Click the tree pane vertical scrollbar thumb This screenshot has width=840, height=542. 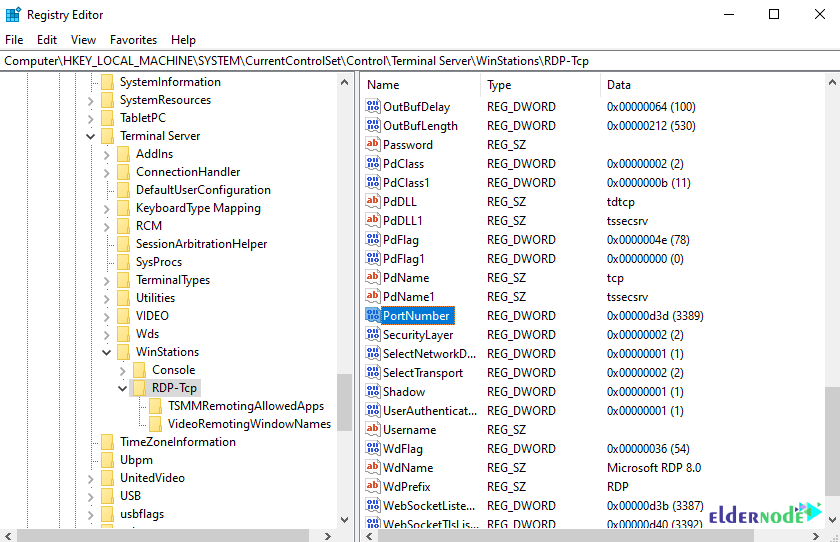click(x=344, y=400)
